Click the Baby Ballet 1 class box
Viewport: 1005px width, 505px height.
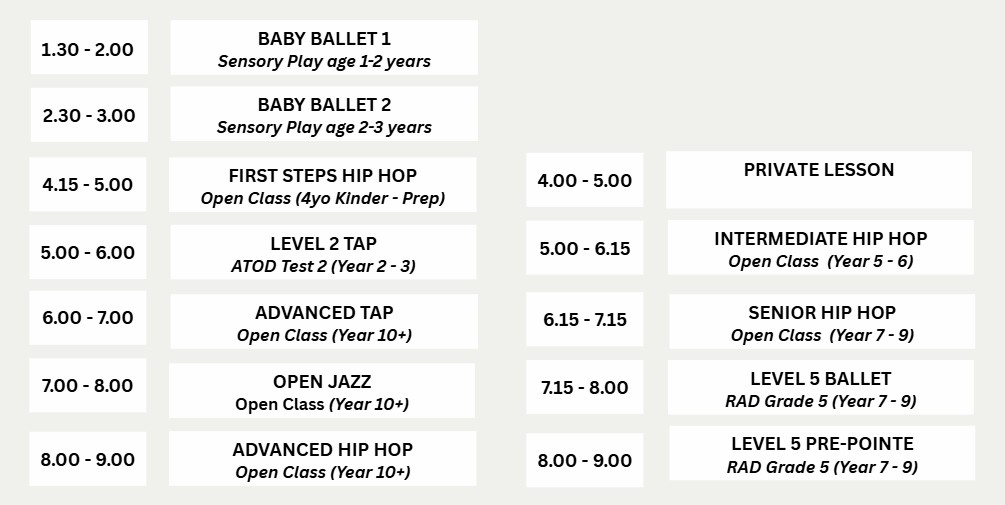[324, 49]
